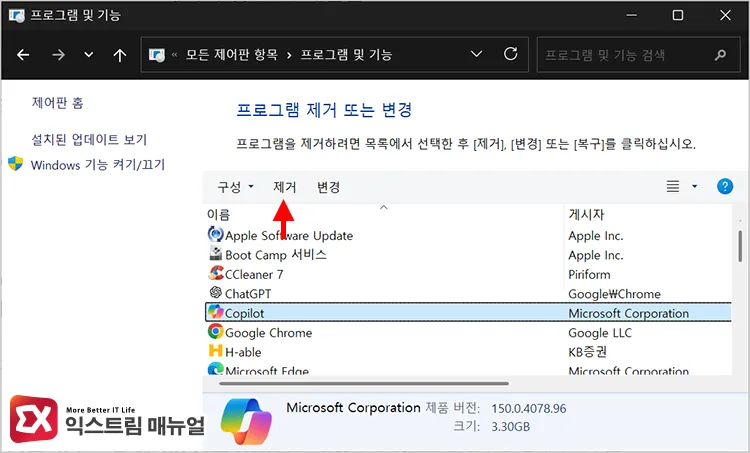This screenshot has height=453, width=750.
Task: Sort by the '이름' column header
Action: point(219,214)
